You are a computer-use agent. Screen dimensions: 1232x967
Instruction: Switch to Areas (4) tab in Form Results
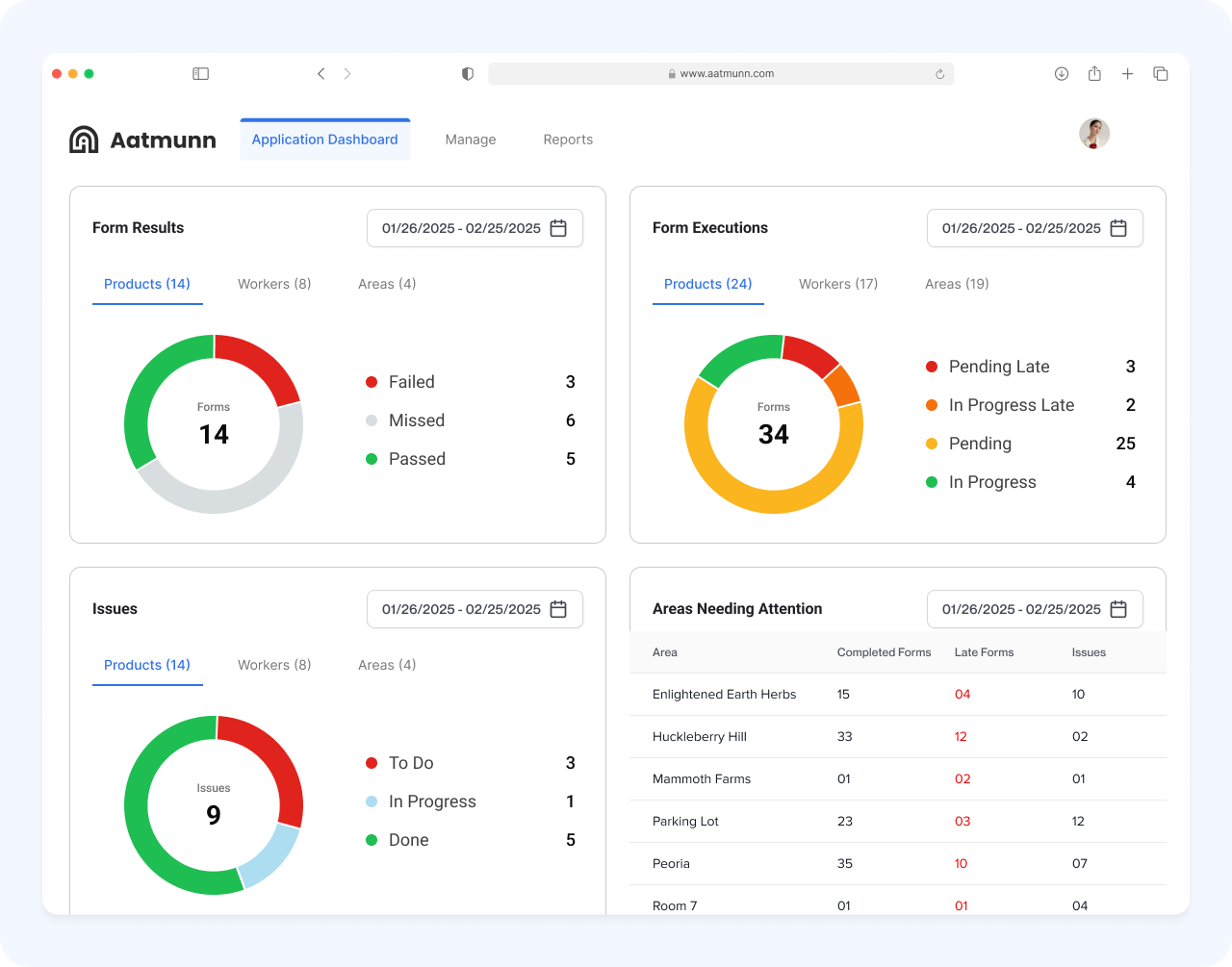(x=387, y=284)
